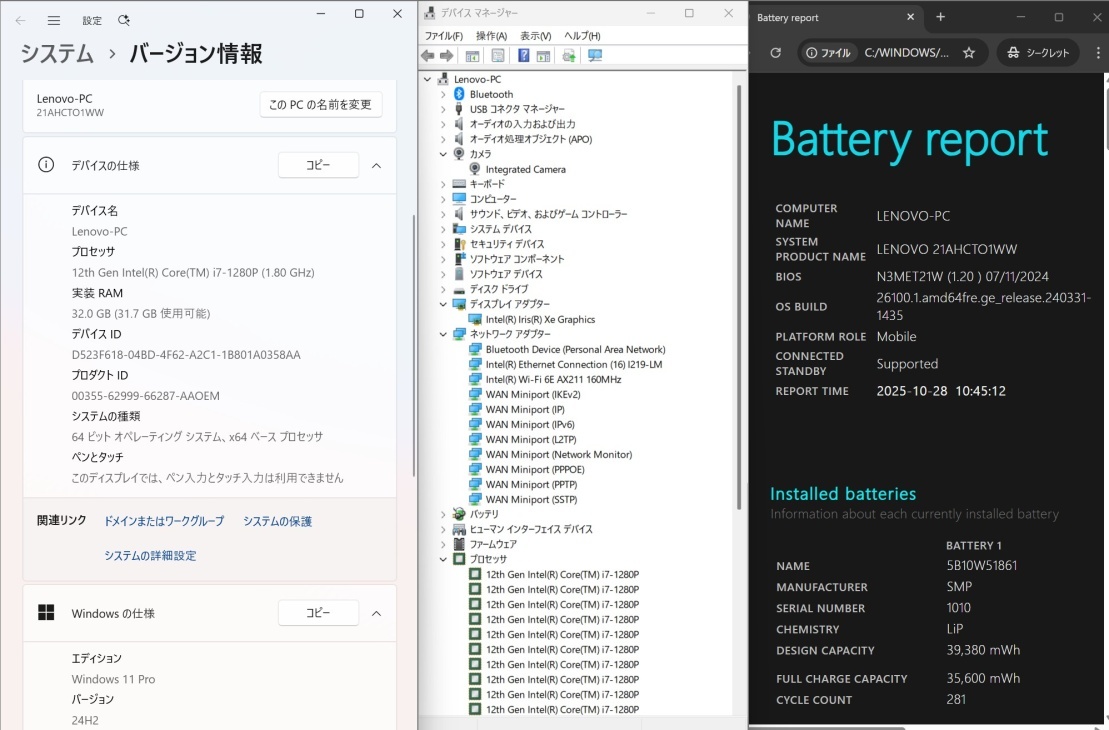Bookmark the page with the star icon
Viewport: 1109px width, 730px height.
coord(968,53)
